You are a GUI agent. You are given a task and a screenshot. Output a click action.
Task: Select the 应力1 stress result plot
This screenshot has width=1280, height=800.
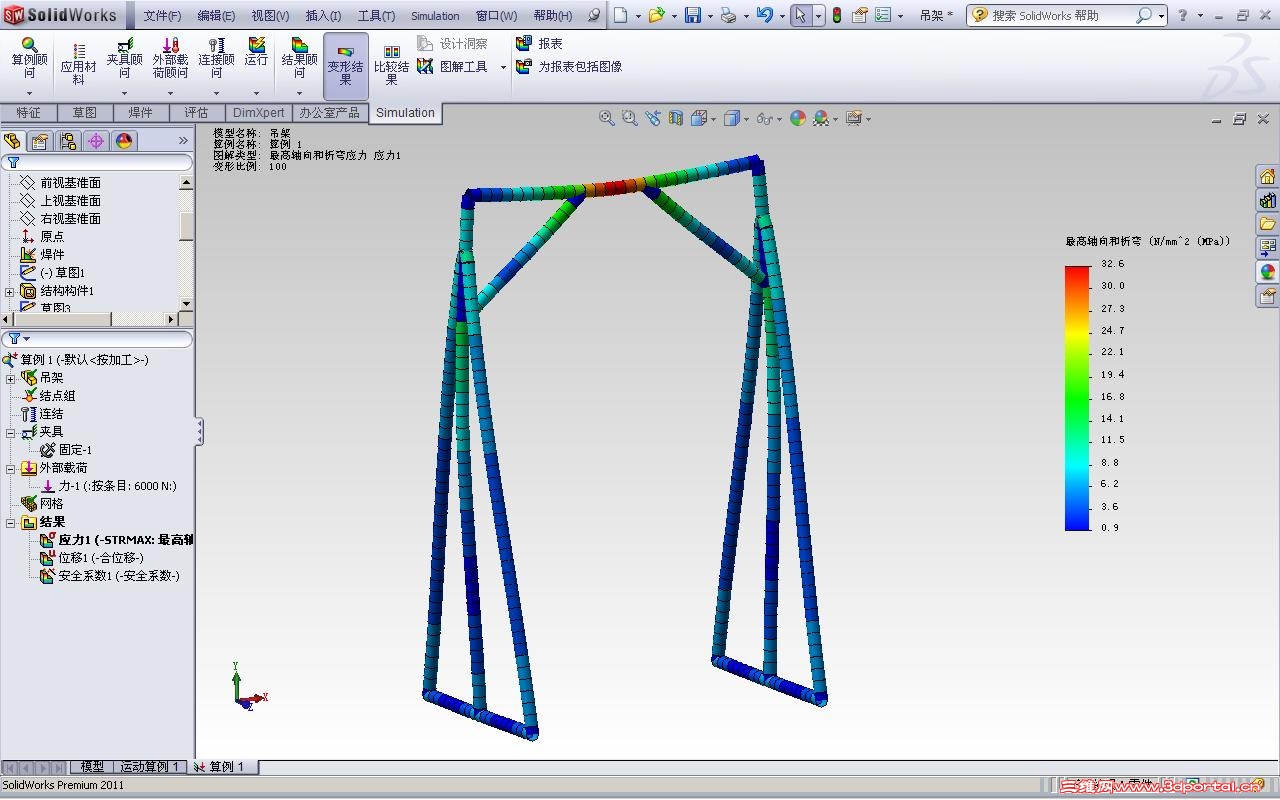tap(117, 540)
